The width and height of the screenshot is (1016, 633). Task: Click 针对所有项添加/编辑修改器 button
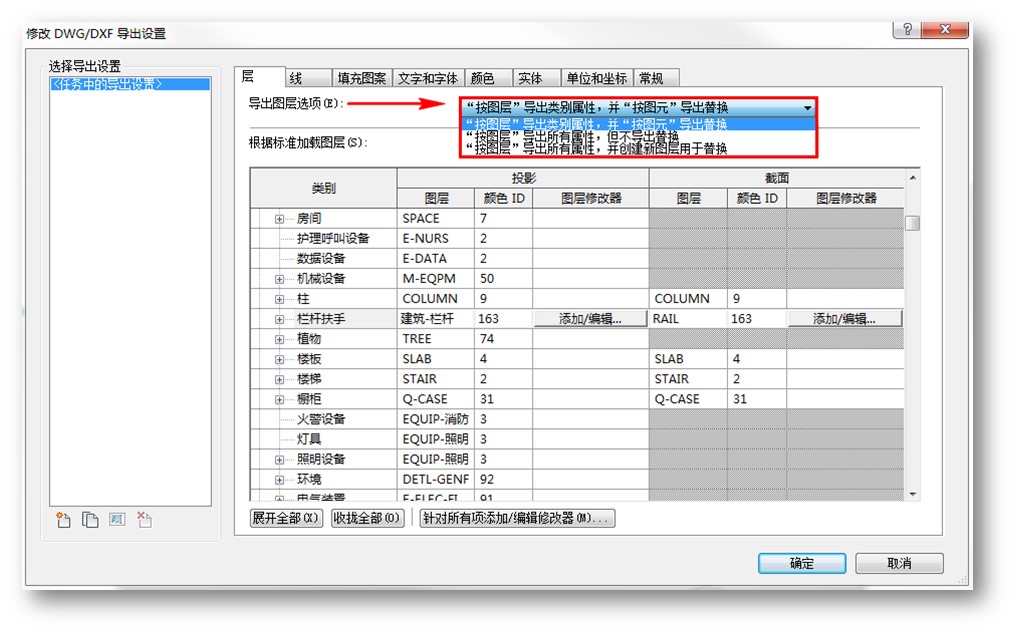(x=517, y=518)
